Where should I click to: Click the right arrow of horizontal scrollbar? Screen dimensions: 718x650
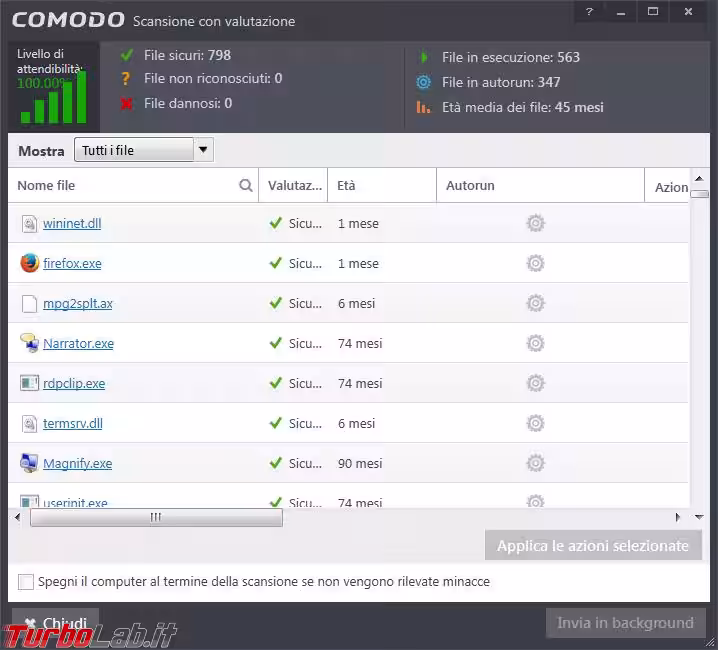[x=677, y=517]
